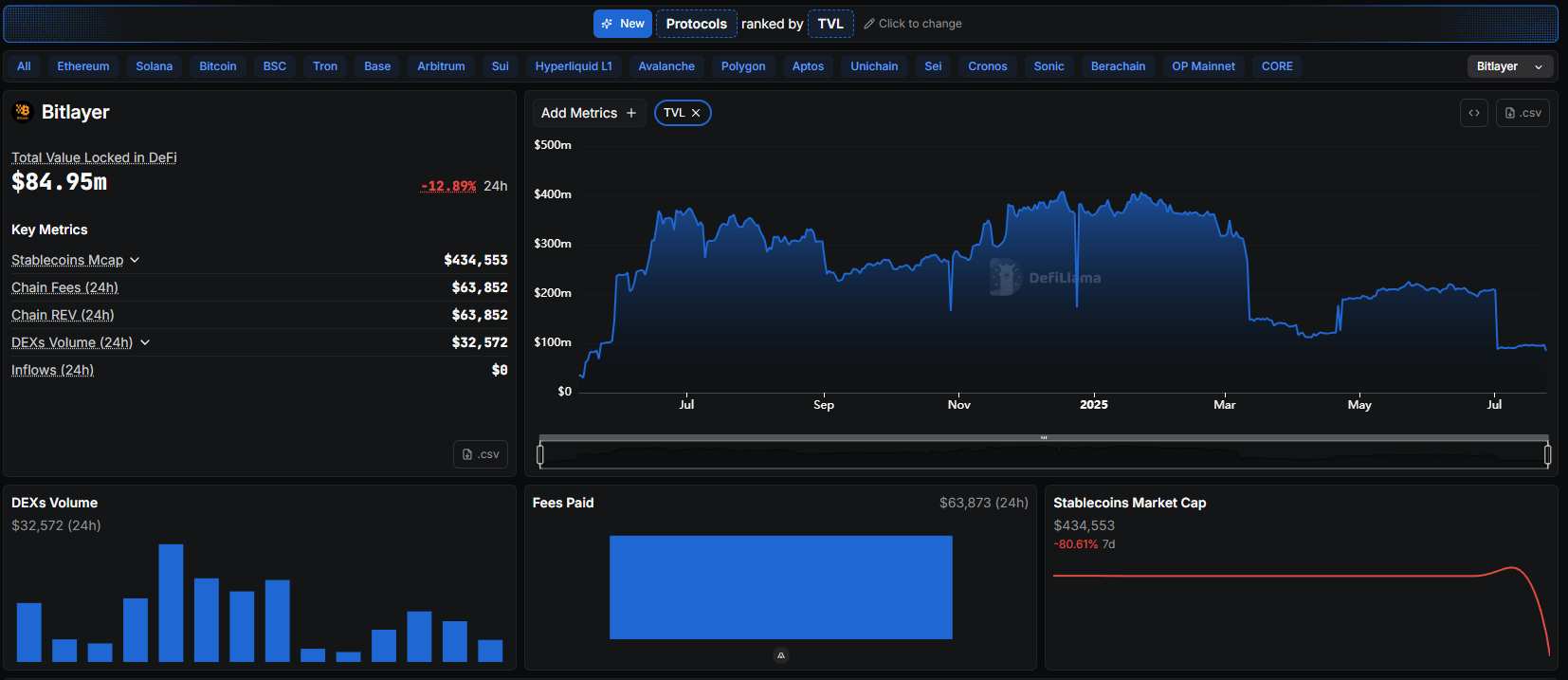Click the sparkle New icon button

click(622, 24)
